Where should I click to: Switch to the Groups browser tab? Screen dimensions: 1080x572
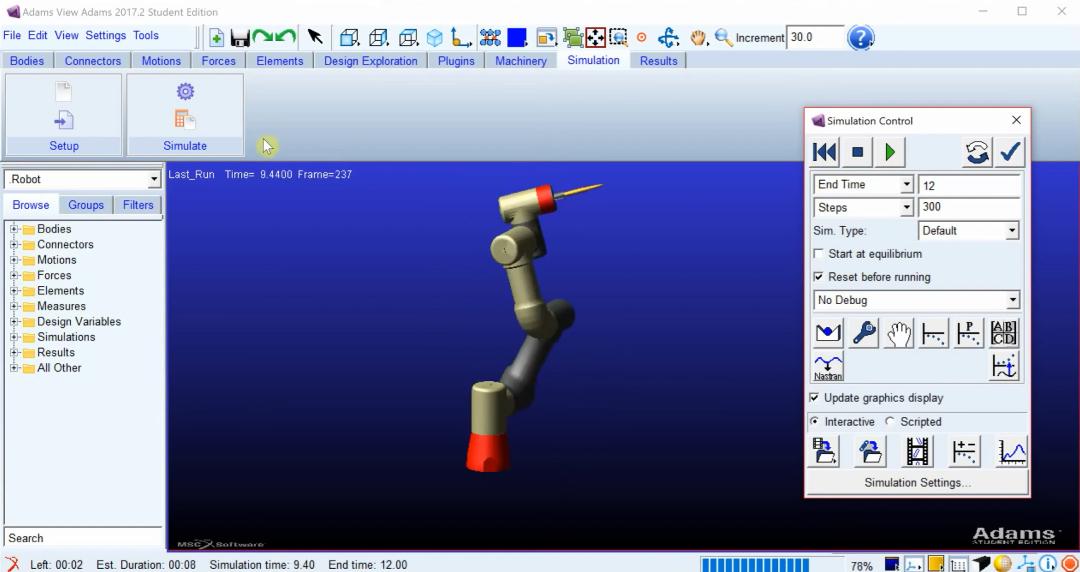pos(86,205)
